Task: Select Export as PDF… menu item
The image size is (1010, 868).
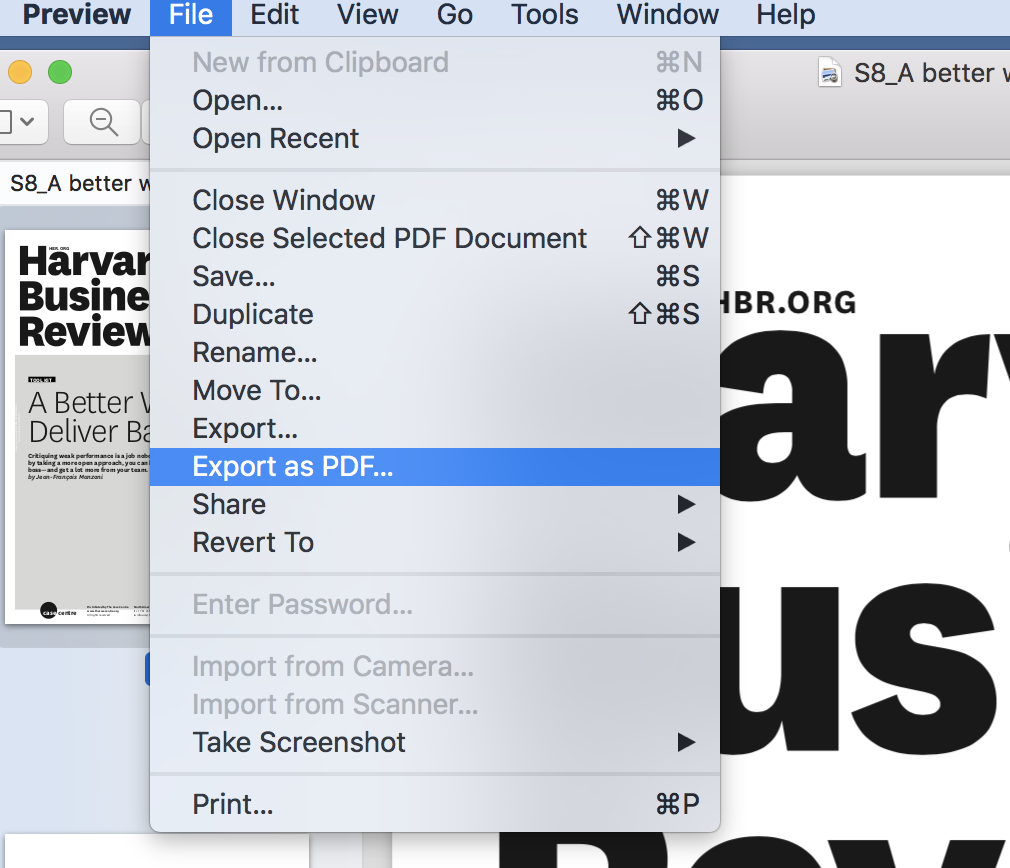Action: click(435, 467)
